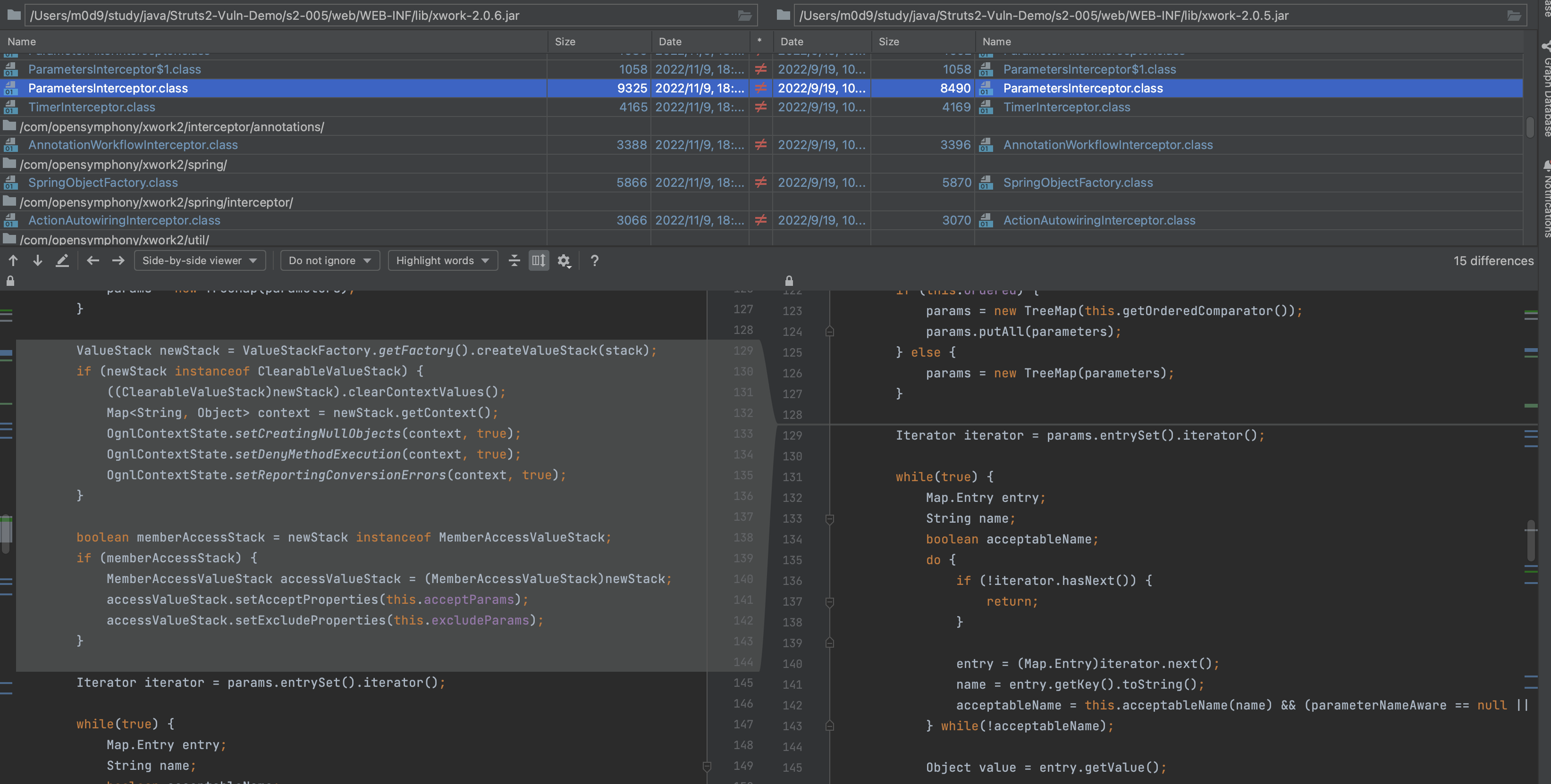Click left editor vertical scrollbar thumb
The width and height of the screenshot is (1551, 784).
point(6,534)
